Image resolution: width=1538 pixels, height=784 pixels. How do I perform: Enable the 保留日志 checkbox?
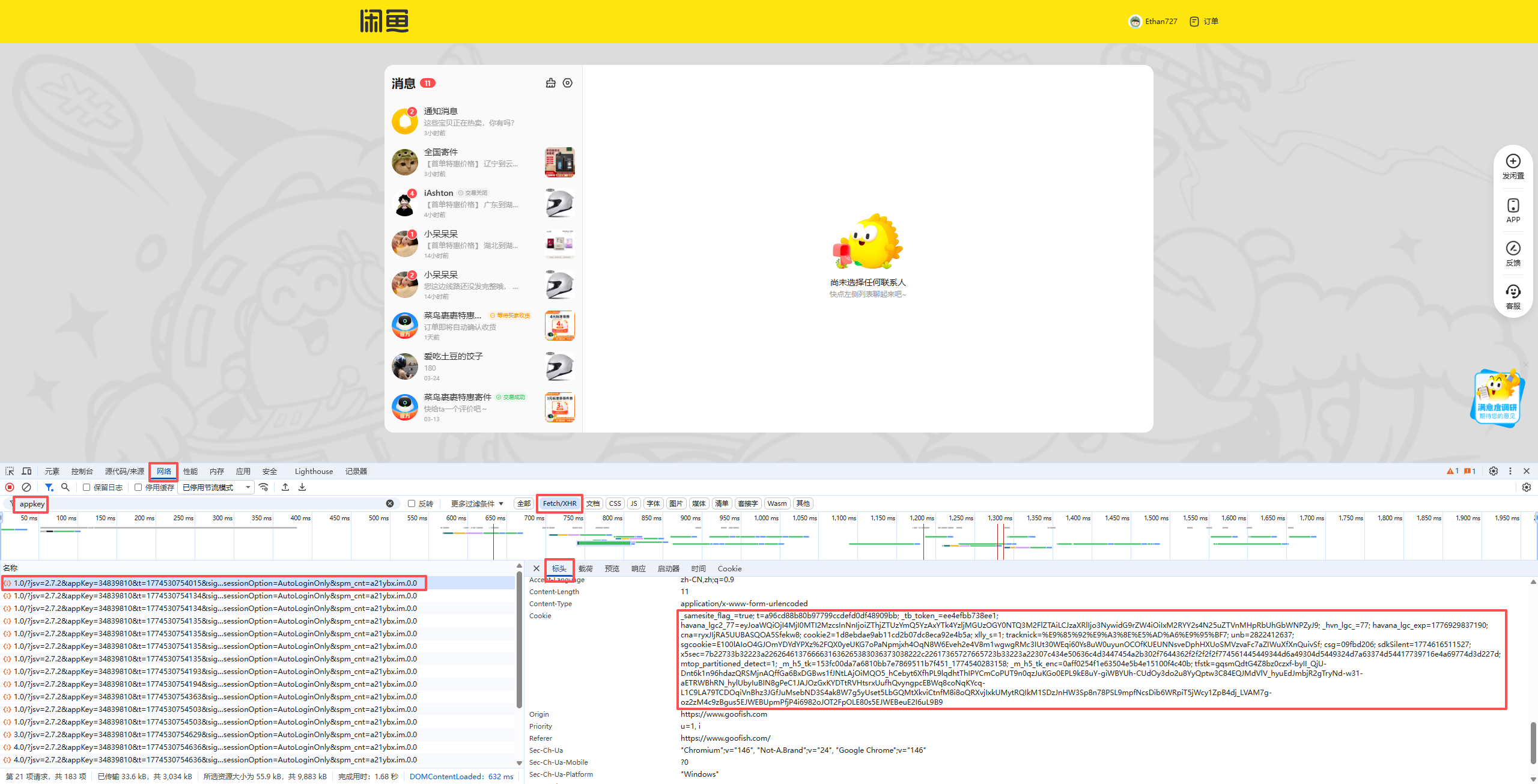[87, 487]
